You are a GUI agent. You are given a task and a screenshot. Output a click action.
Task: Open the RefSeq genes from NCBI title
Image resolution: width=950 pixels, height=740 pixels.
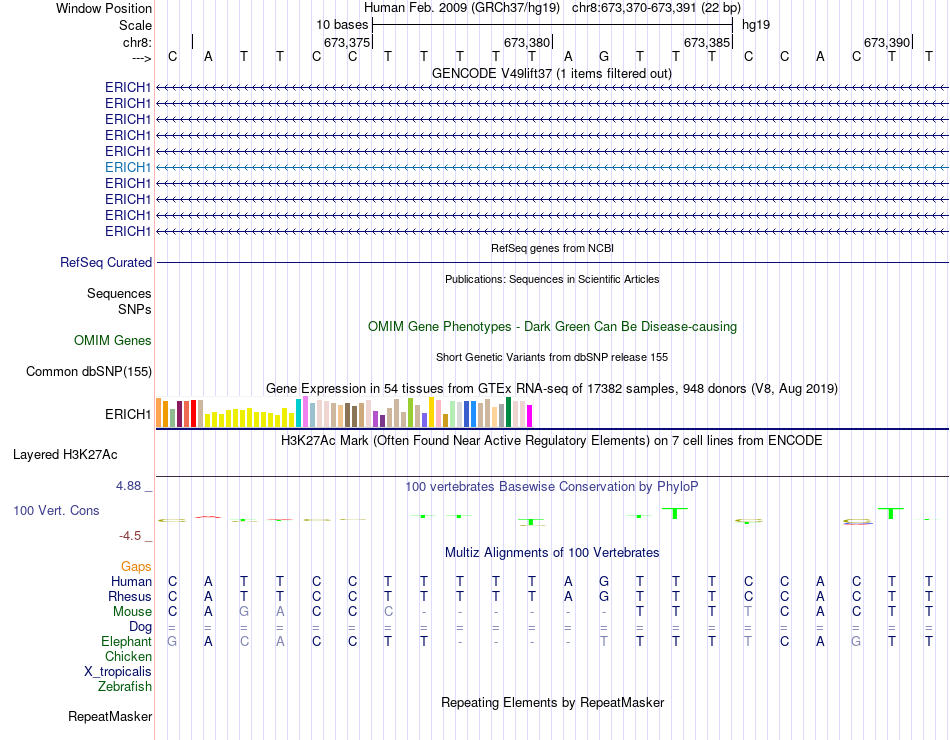[552, 248]
